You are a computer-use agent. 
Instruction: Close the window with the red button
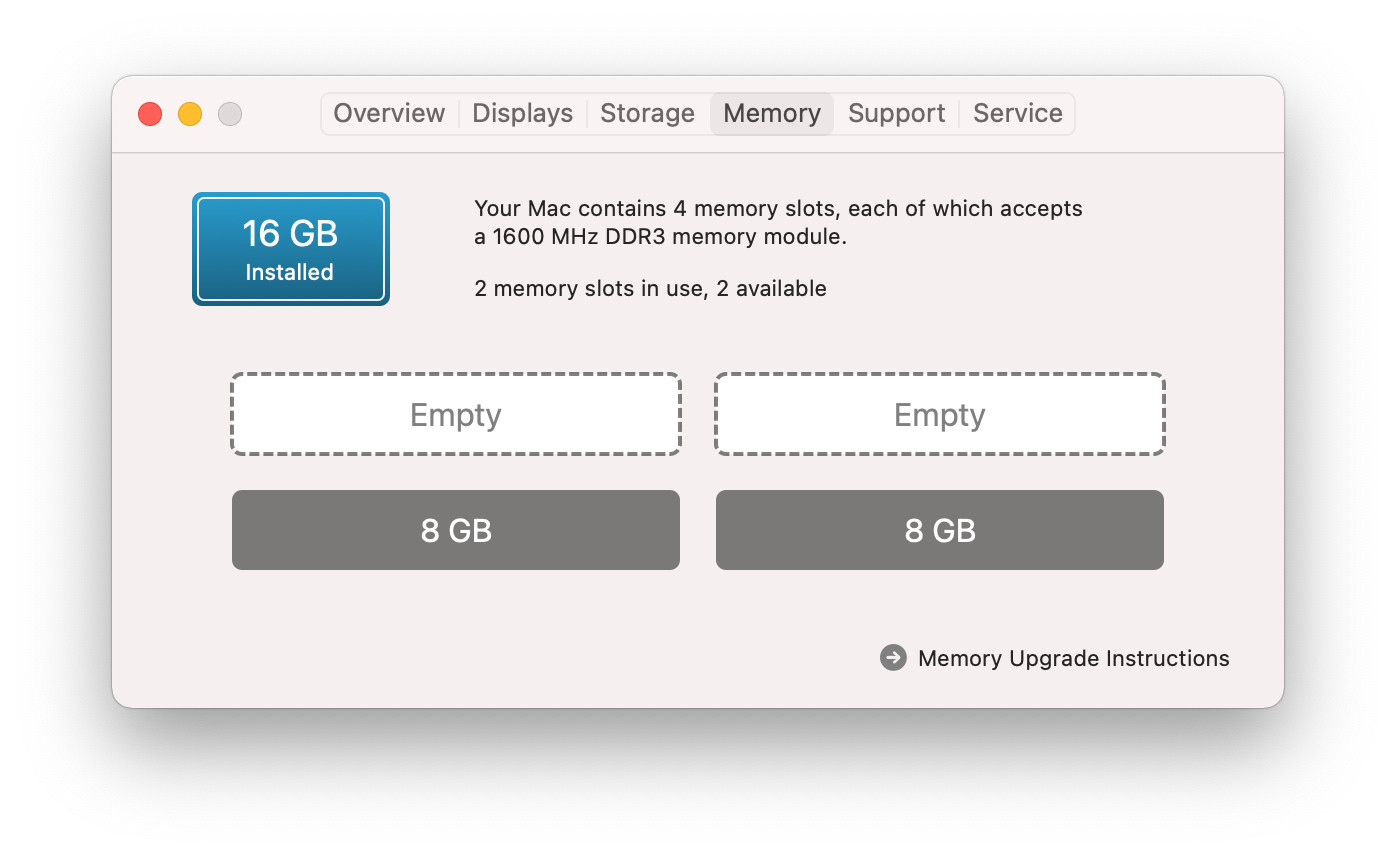pyautogui.click(x=150, y=114)
